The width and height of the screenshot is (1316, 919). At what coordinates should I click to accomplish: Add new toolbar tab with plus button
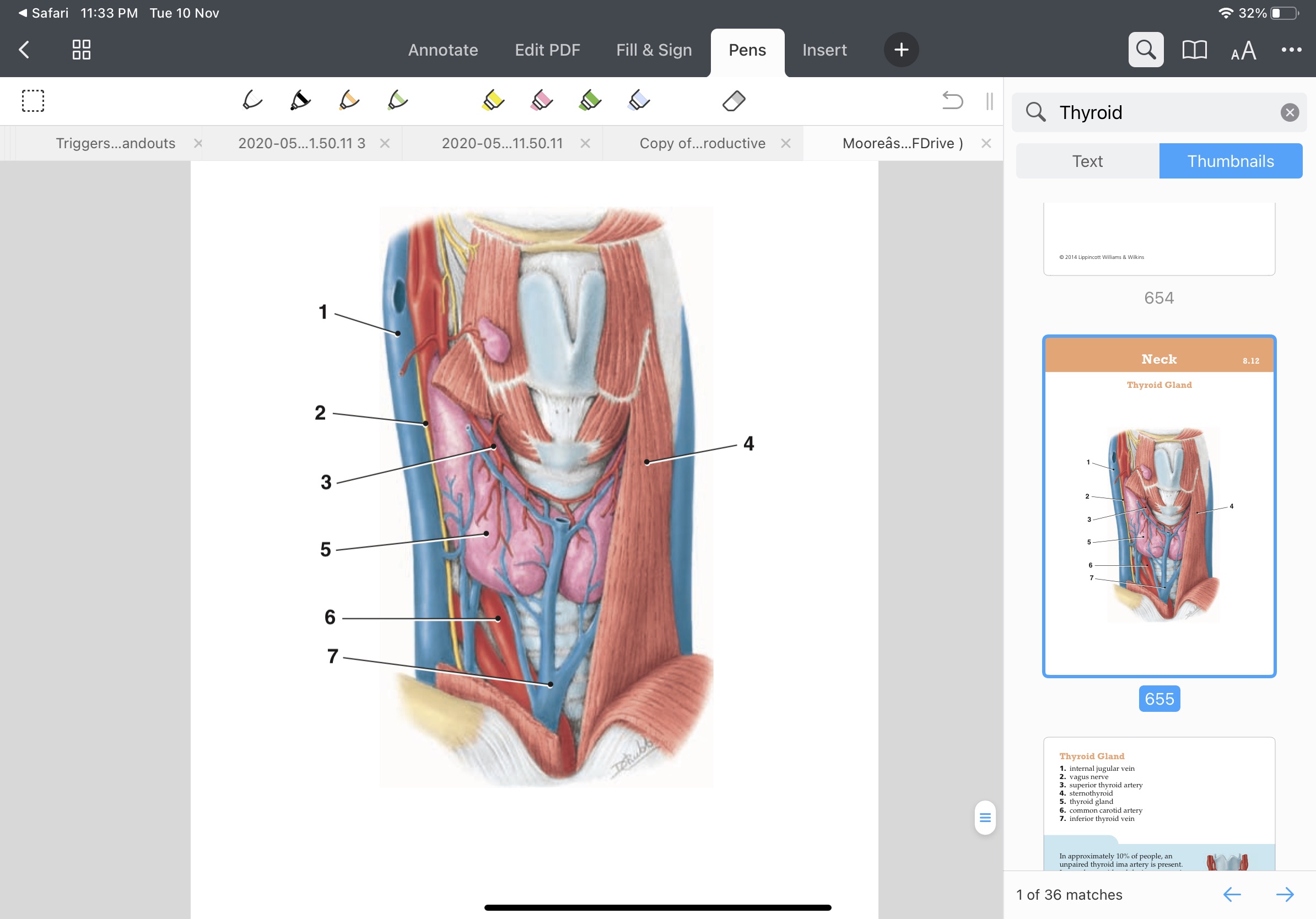[x=900, y=50]
